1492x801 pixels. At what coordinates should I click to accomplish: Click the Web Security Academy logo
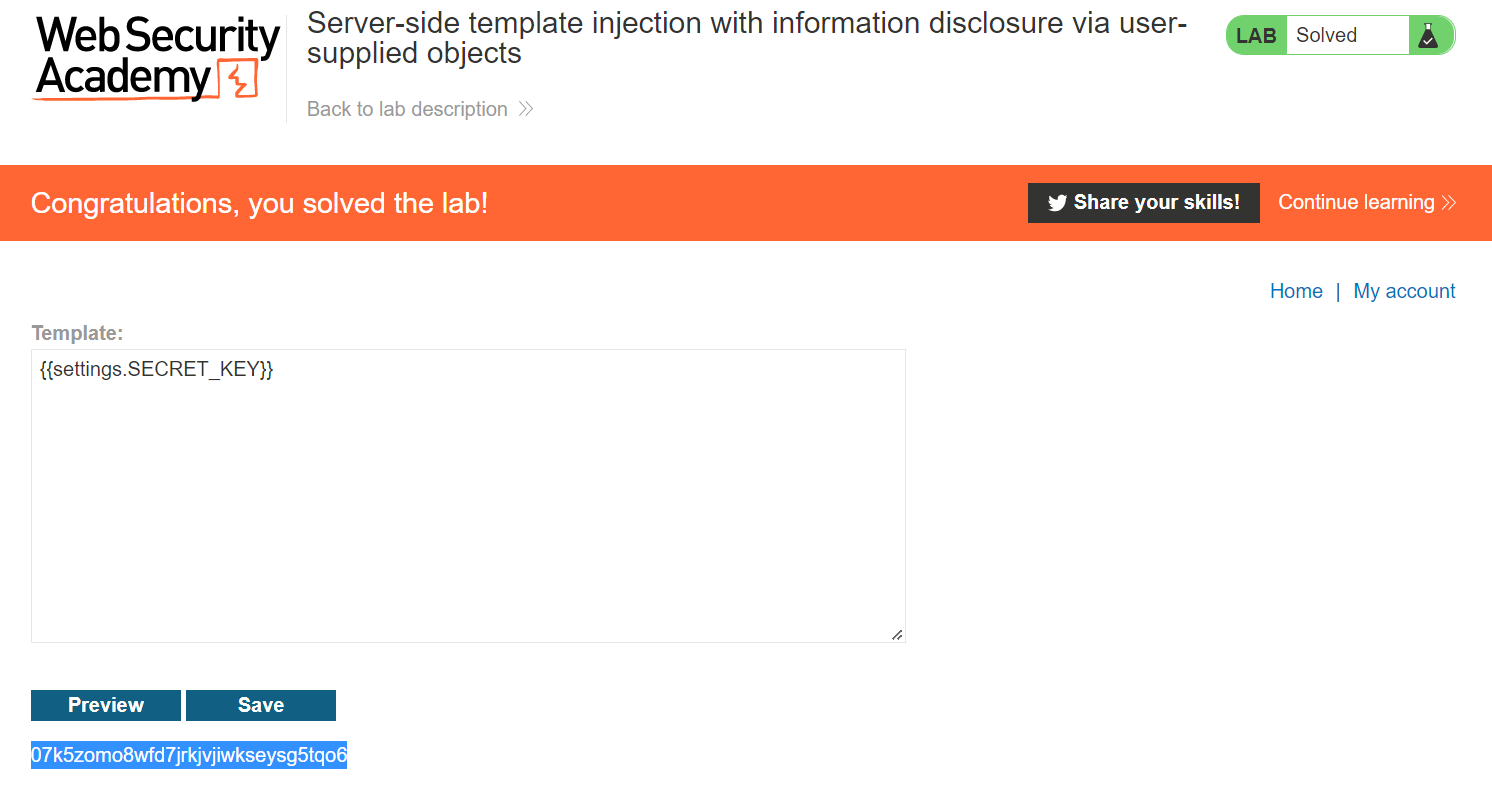156,58
